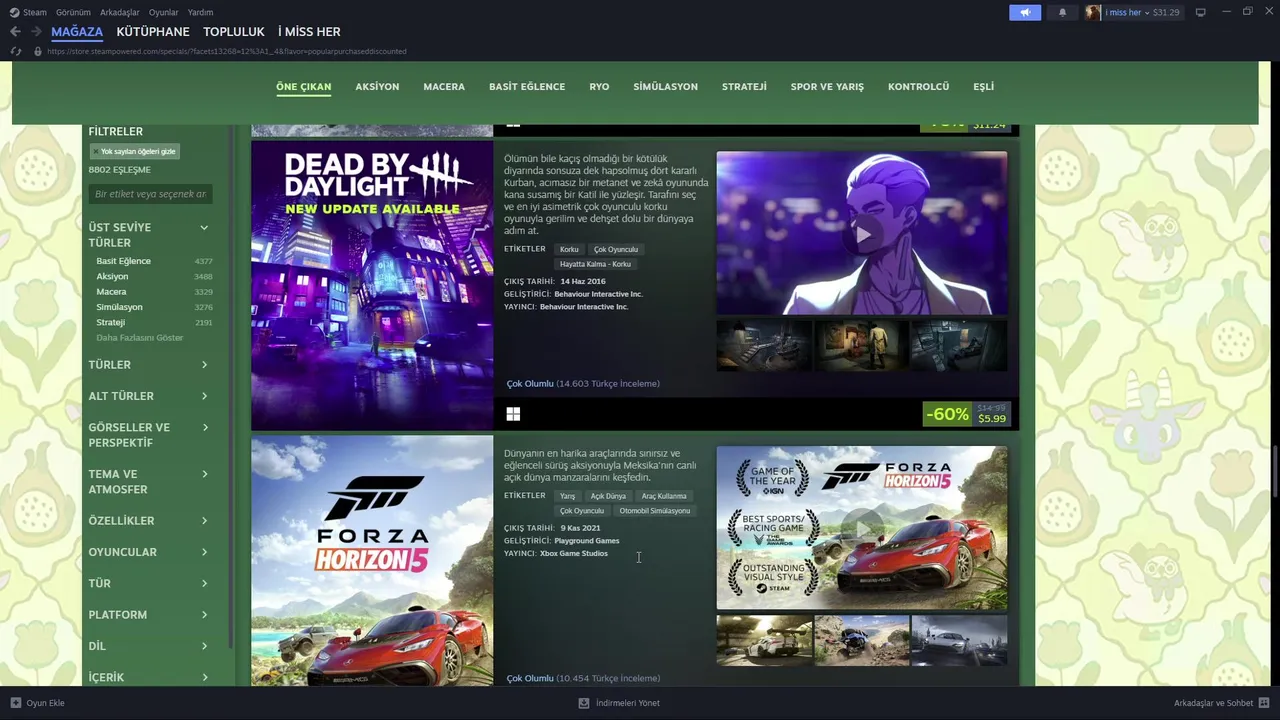
Task: Switch to the KÜTÜPHANE tab
Action: coord(153,32)
